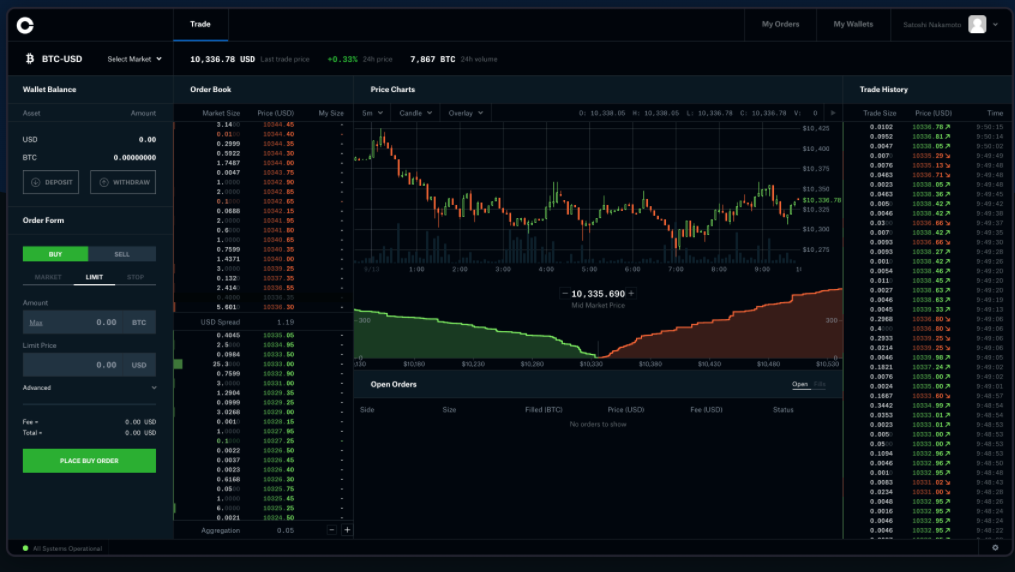
Task: Click the arrow at chart toolbar's right end
Action: click(x=833, y=113)
